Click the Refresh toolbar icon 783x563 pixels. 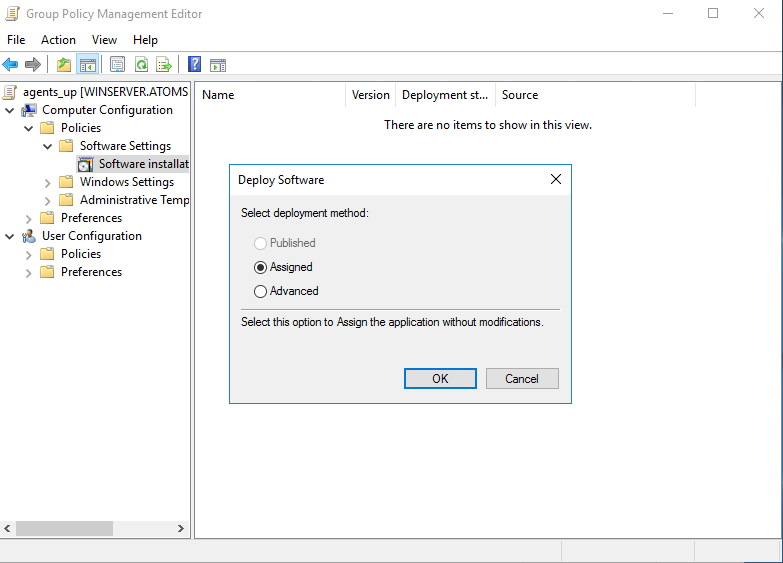(141, 65)
